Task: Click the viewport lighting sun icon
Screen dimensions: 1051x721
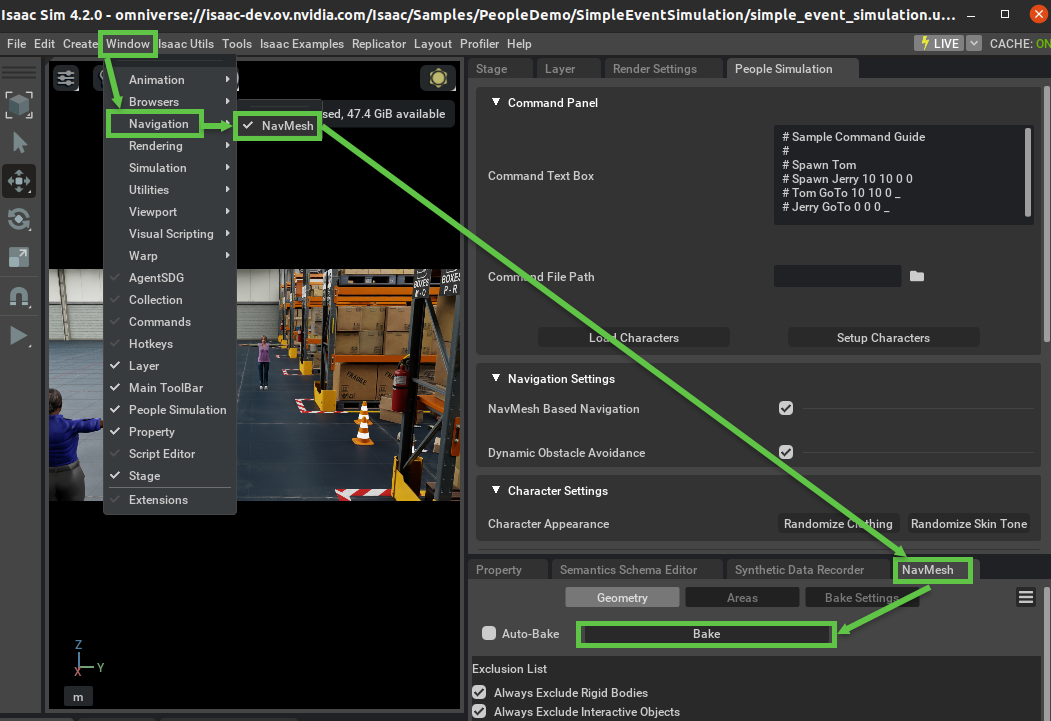Action: (438, 78)
